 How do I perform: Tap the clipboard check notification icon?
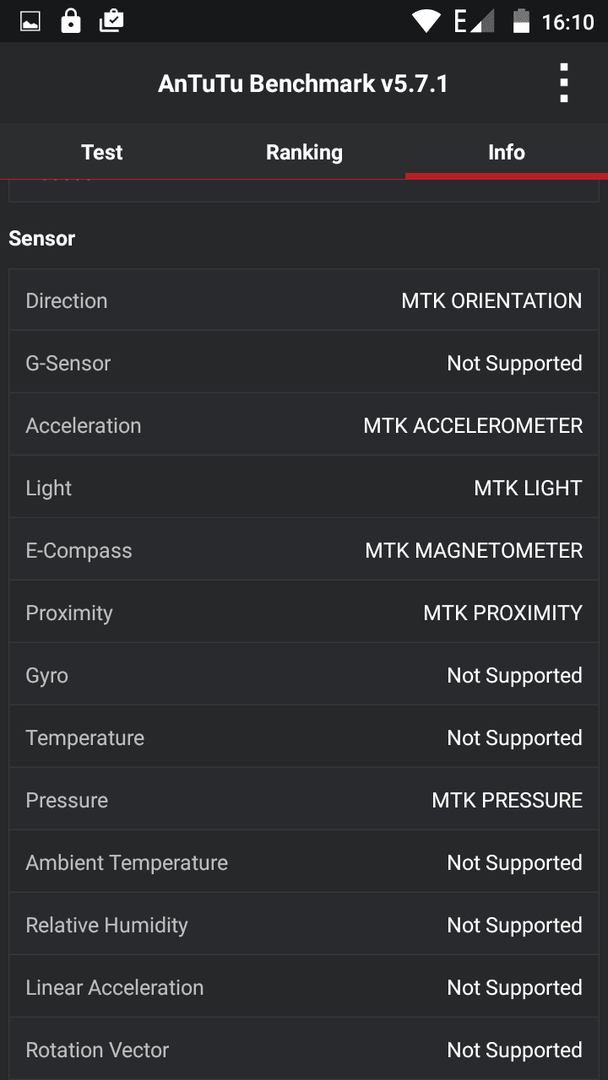pyautogui.click(x=112, y=21)
